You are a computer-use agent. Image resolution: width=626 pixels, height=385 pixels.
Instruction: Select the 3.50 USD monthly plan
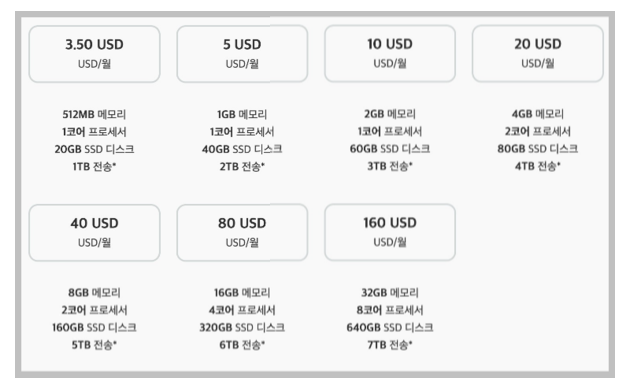tap(95, 54)
